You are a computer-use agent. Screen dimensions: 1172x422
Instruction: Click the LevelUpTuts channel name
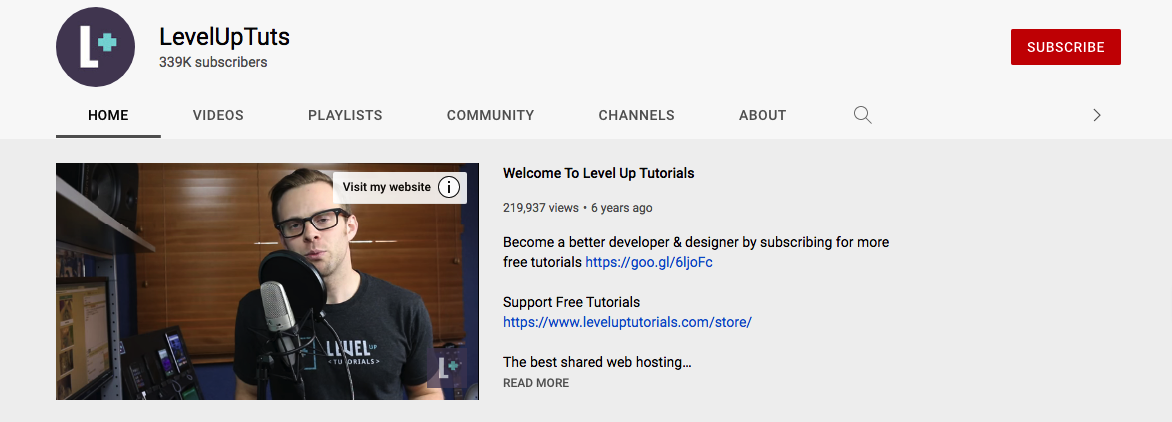pos(224,37)
